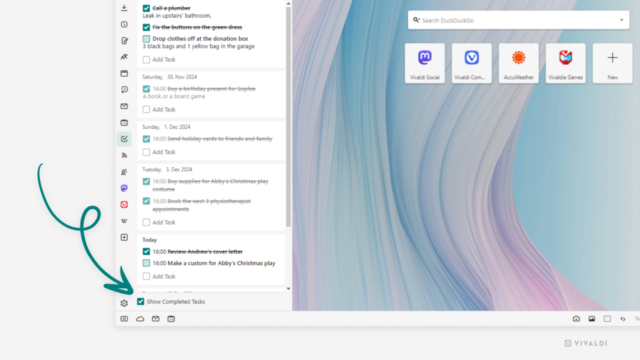Screen dimensions: 640x360
Task: Open the Feeds panel
Action: [124, 155]
